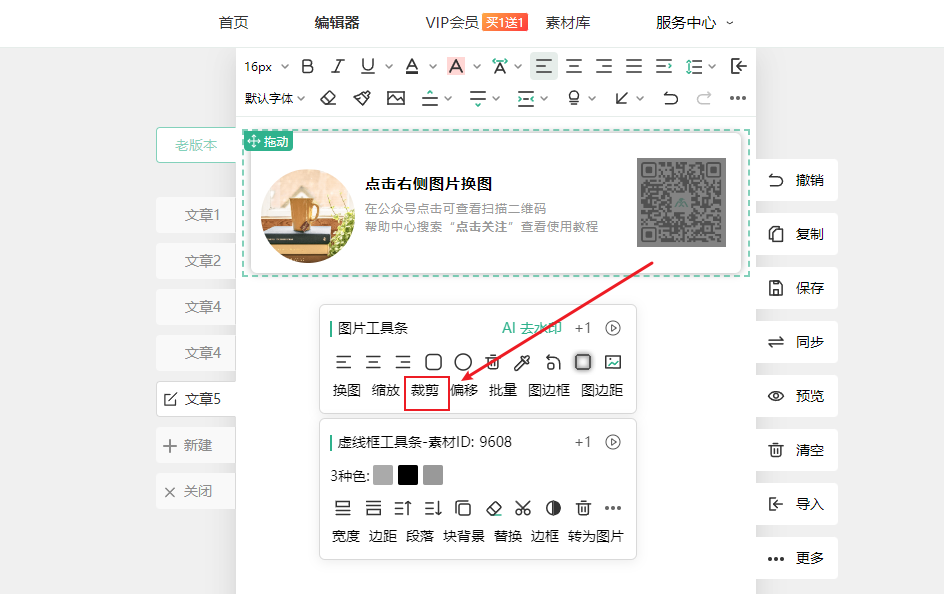Click the paragraph spacing after icon
The height and width of the screenshot is (594, 944).
click(x=477, y=98)
